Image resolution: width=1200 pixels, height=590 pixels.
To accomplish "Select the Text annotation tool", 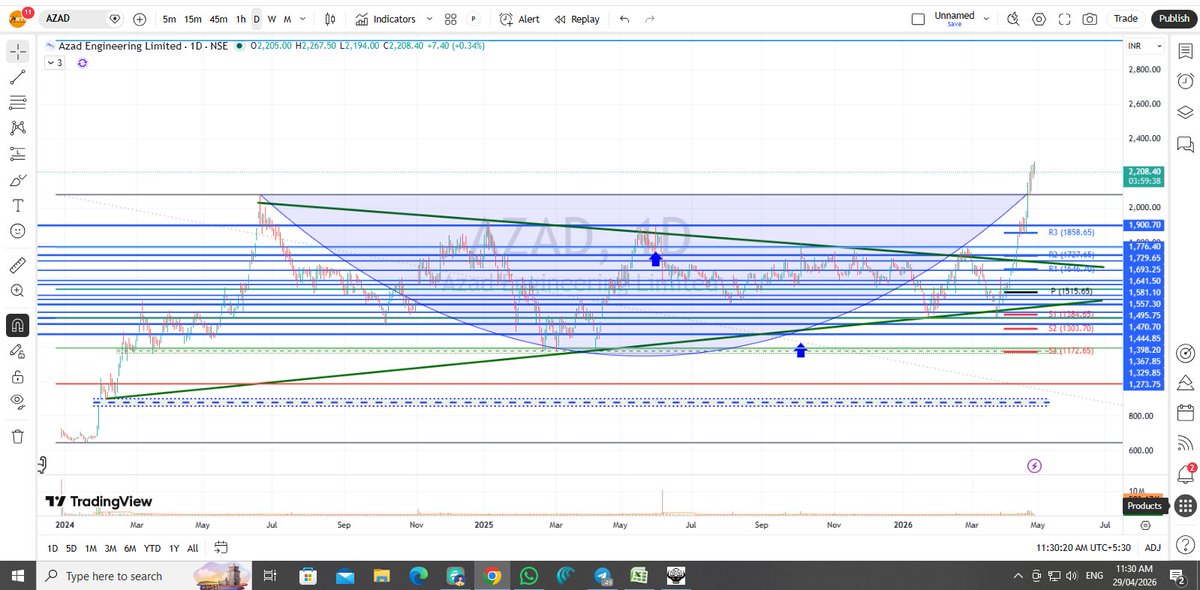I will point(17,205).
